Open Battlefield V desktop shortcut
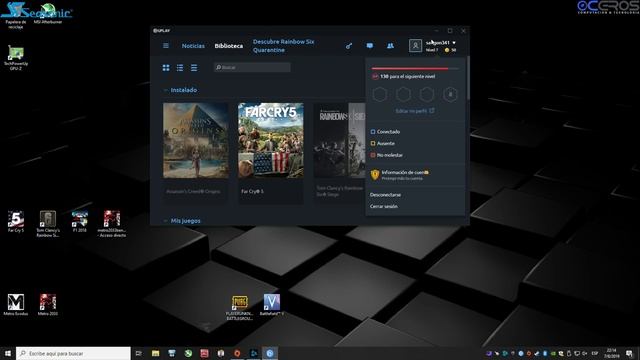This screenshot has height=360, width=640. (271, 305)
